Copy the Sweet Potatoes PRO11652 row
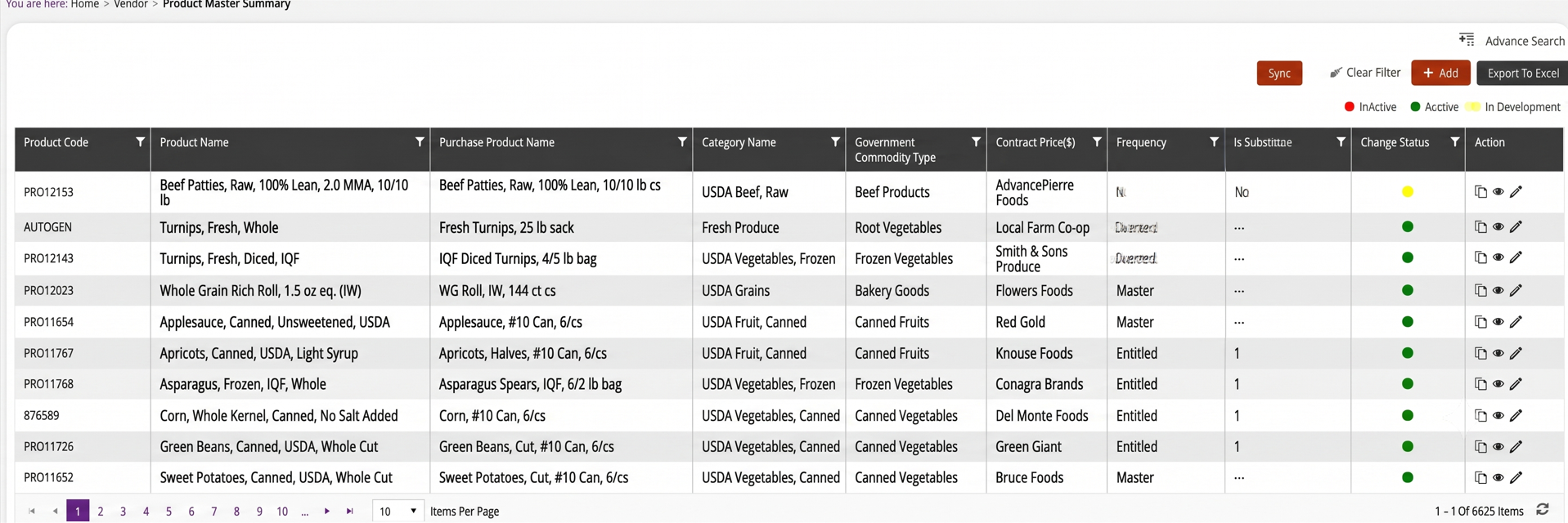 tap(1480, 477)
